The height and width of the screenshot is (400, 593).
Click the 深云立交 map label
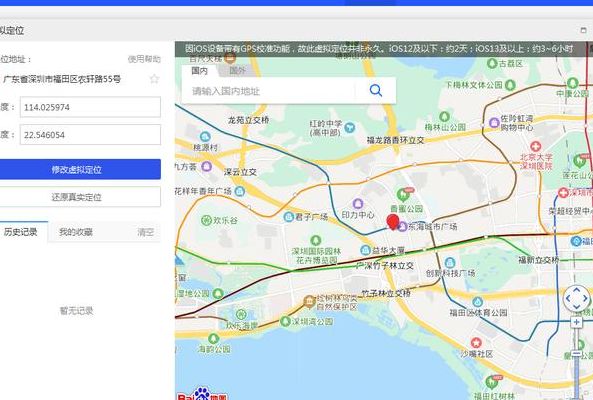tap(240, 172)
